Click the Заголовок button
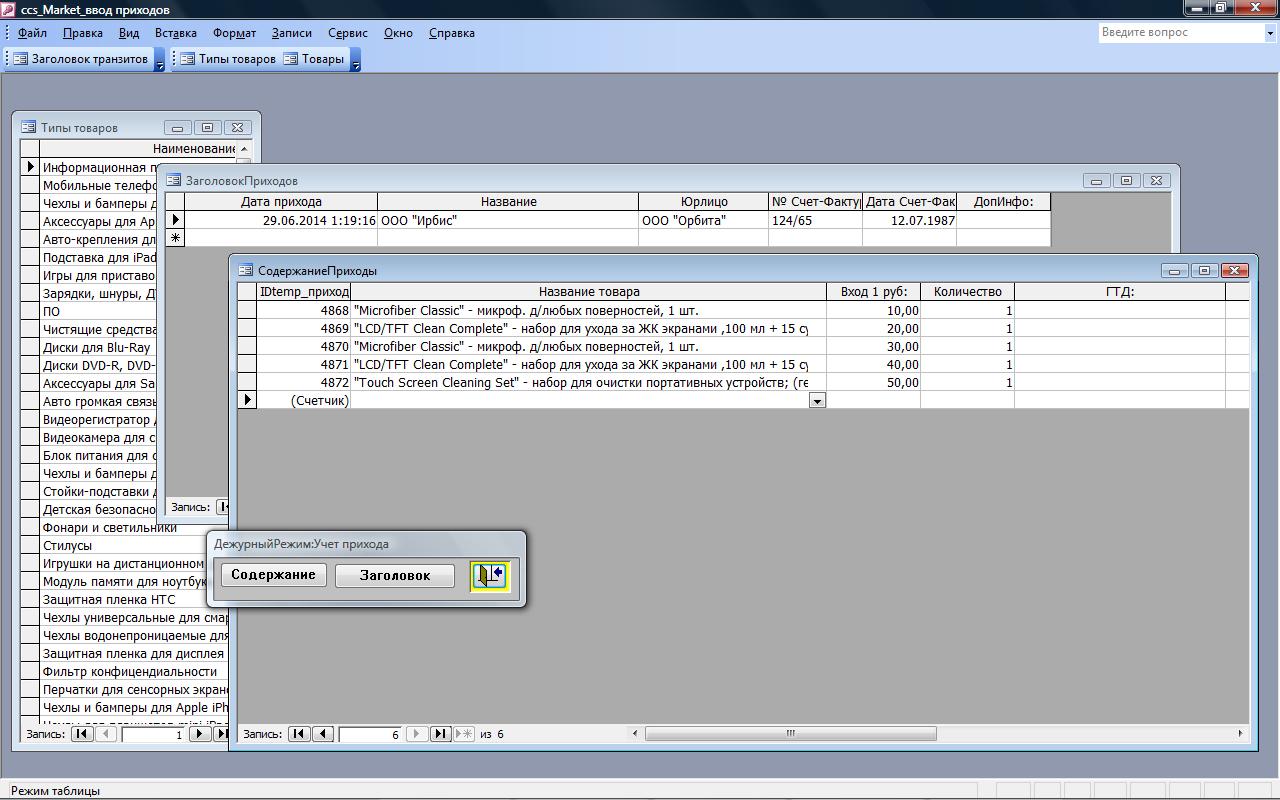Screen dimensions: 1280x800 tap(395, 576)
